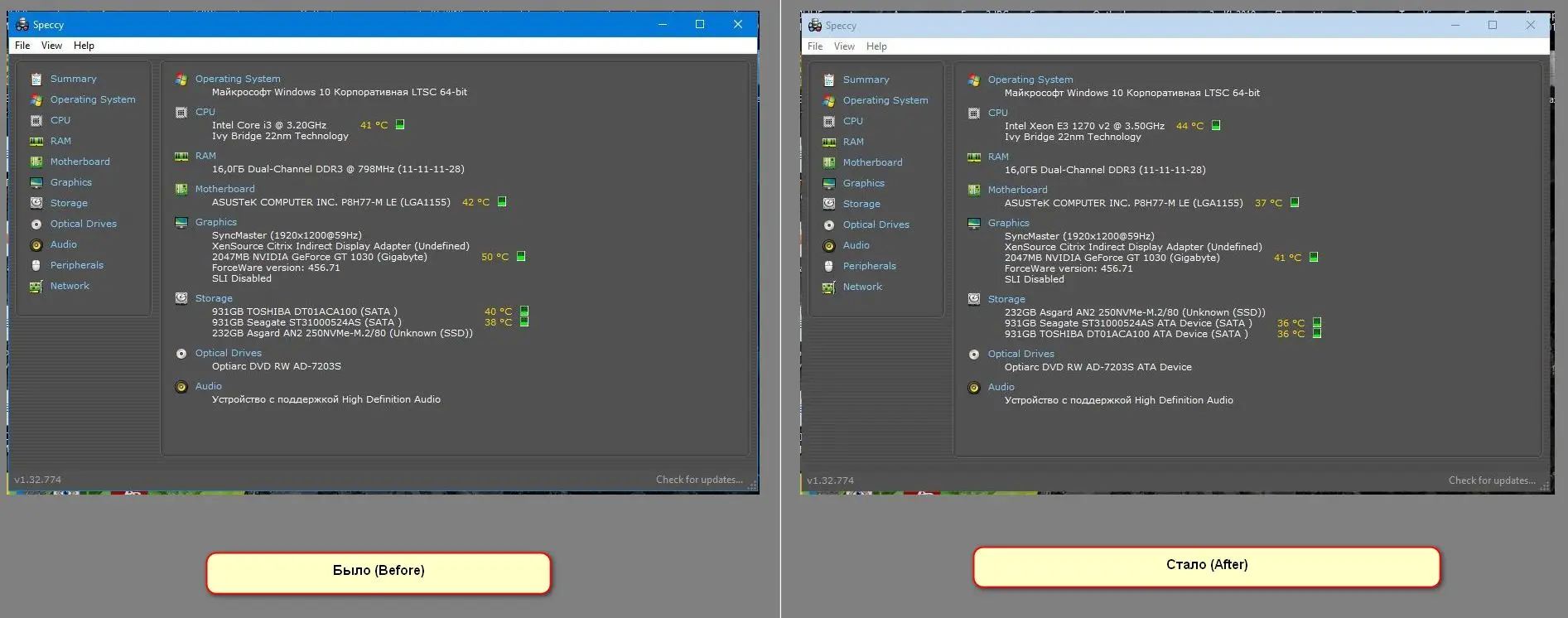The height and width of the screenshot is (618, 1568).
Task: Choose RAM sidebar label in Xeon window
Action: click(x=853, y=142)
